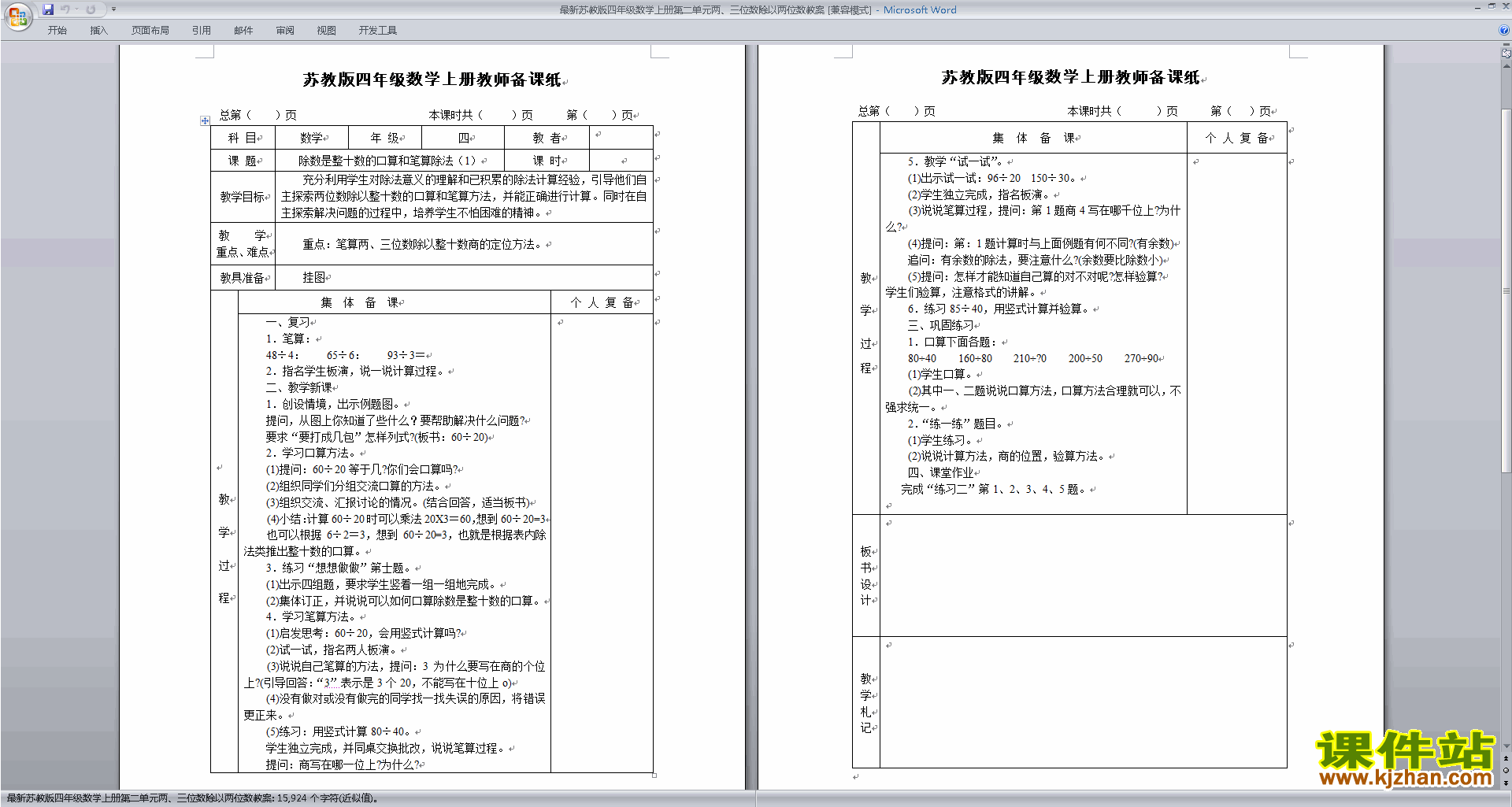Click the 数学 cell
Image resolution: width=1512 pixels, height=807 pixels.
point(312,138)
